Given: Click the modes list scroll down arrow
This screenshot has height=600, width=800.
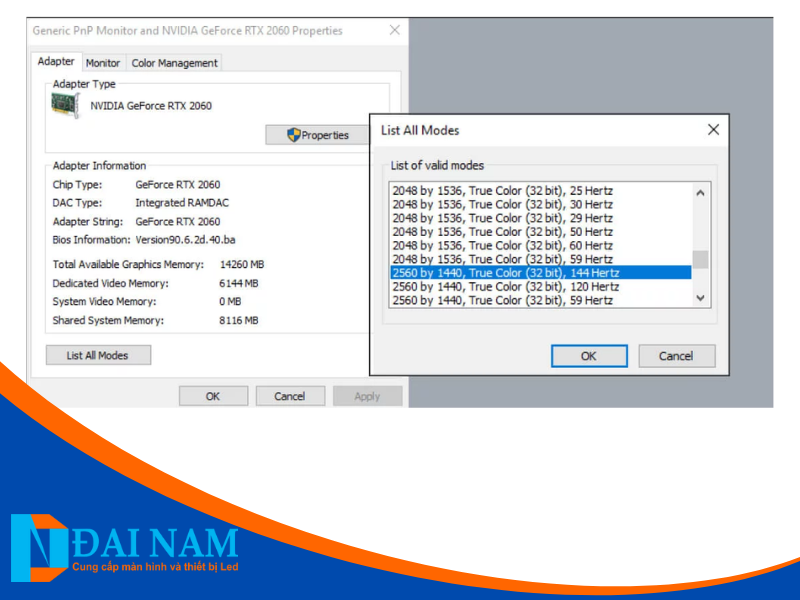Looking at the screenshot, I should [701, 298].
